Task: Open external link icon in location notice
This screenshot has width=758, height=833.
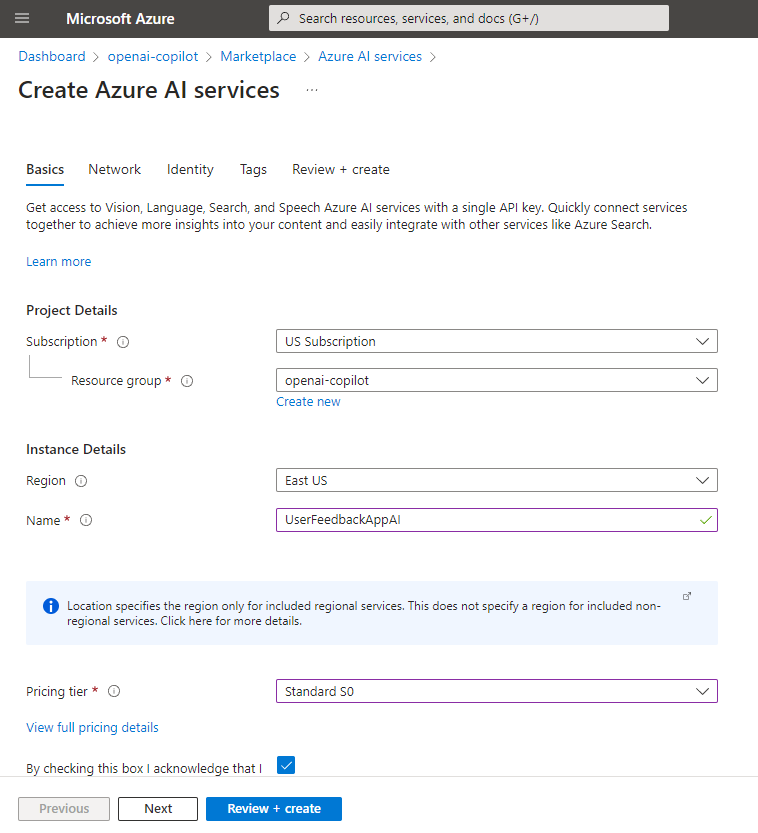Action: 687,596
